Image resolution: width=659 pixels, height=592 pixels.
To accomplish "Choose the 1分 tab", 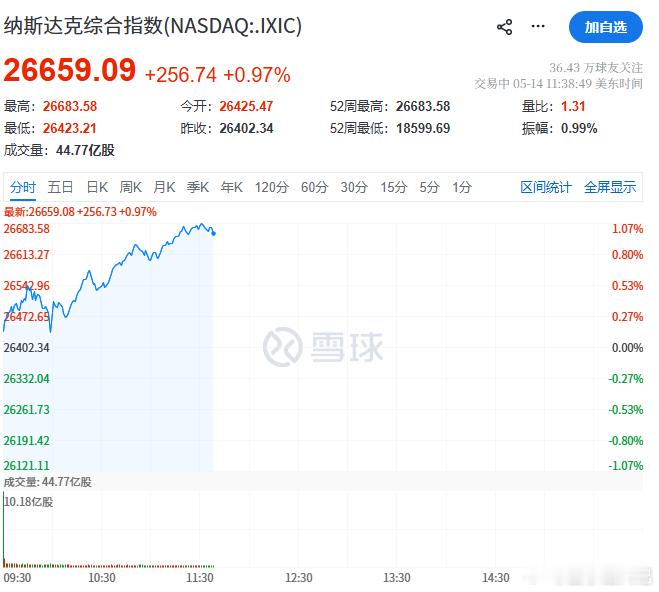I will tap(462, 187).
